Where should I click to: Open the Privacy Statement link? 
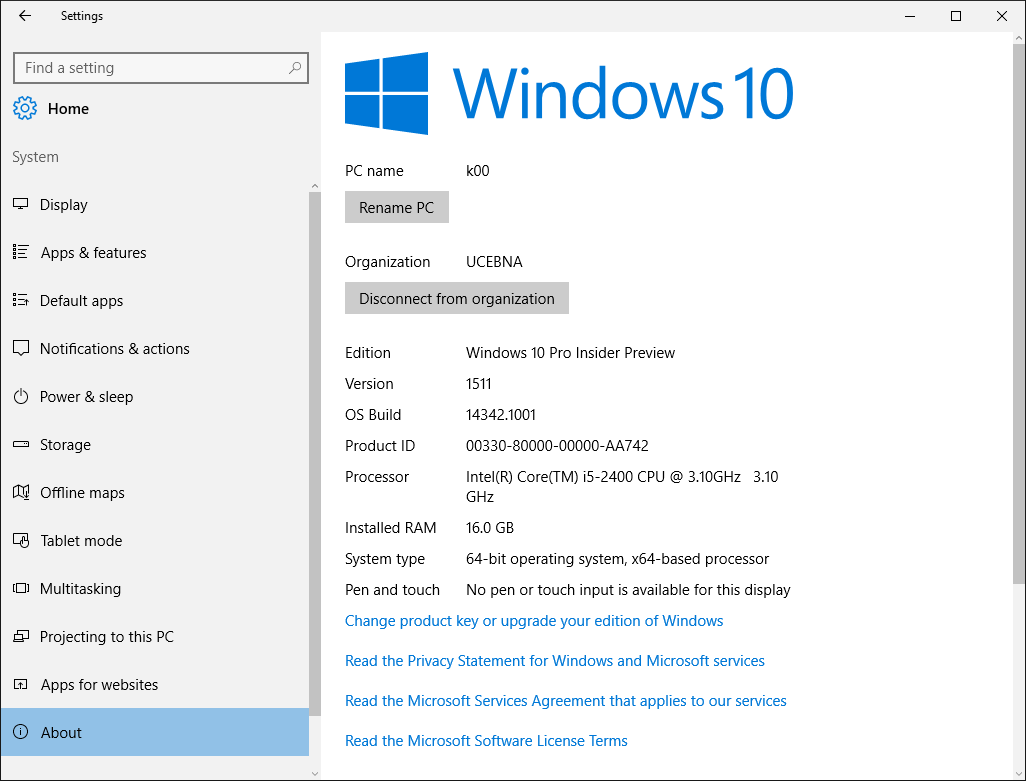pos(555,661)
